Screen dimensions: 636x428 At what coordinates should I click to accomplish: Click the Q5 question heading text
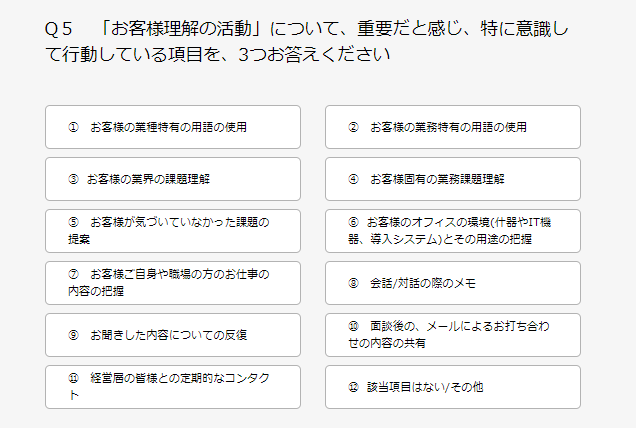307,41
